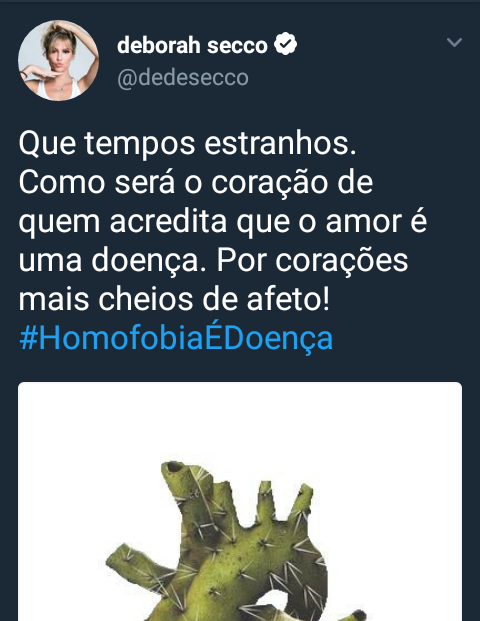Viewport: 480px width, 621px height.
Task: Click the blue verified badge checkmark
Action: pyautogui.click(x=286, y=44)
